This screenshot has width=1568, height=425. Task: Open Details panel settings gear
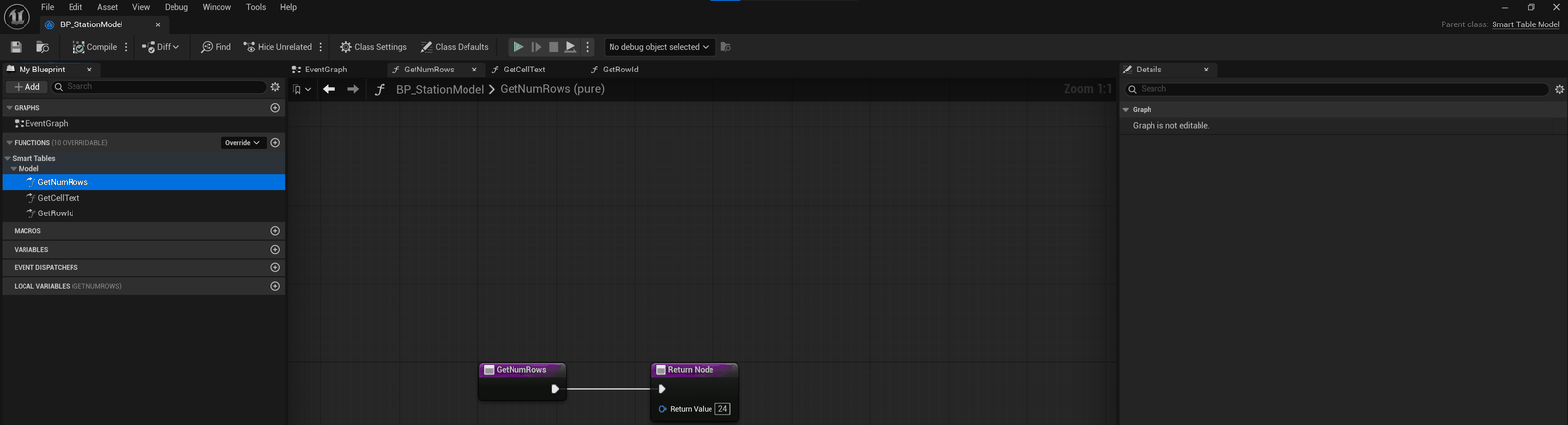pos(1559,89)
